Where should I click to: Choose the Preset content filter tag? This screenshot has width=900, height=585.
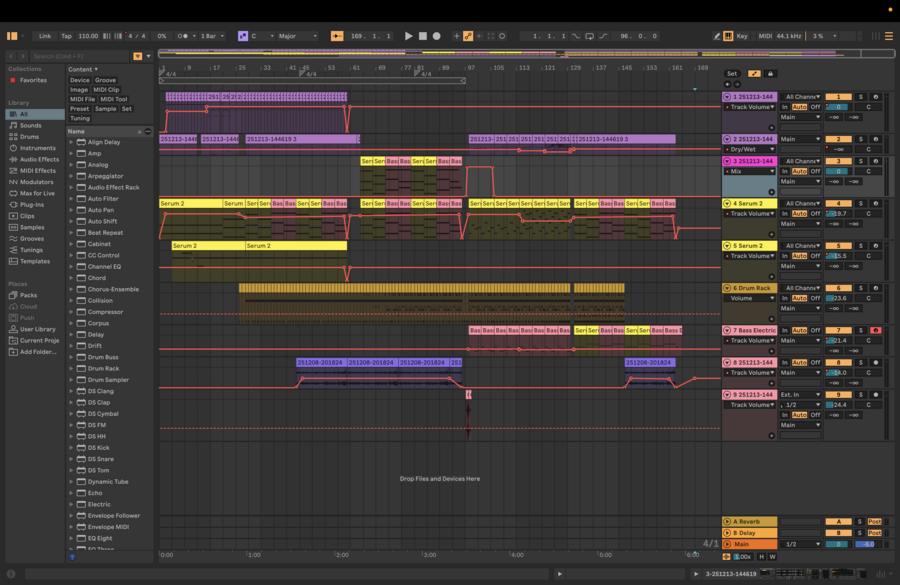[79, 108]
